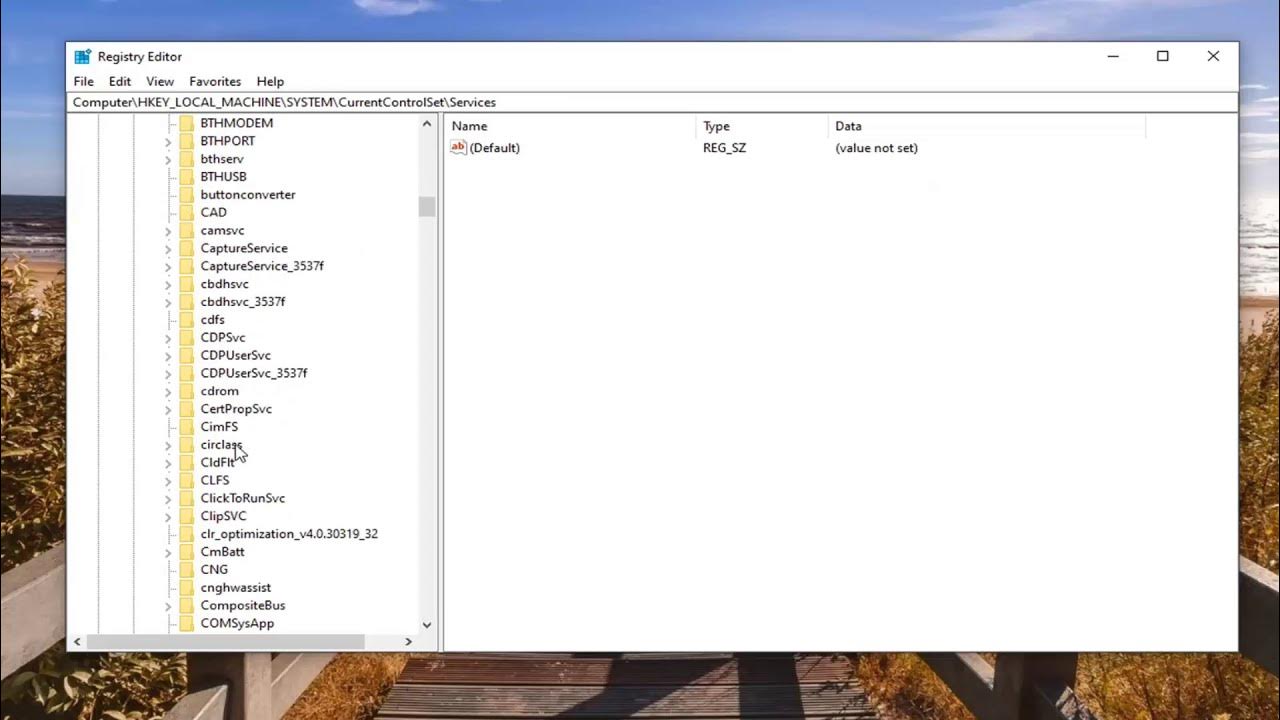Click the clr_optimization_v4.0.30319_32 folder icon
Image resolution: width=1280 pixels, height=720 pixels.
186,534
